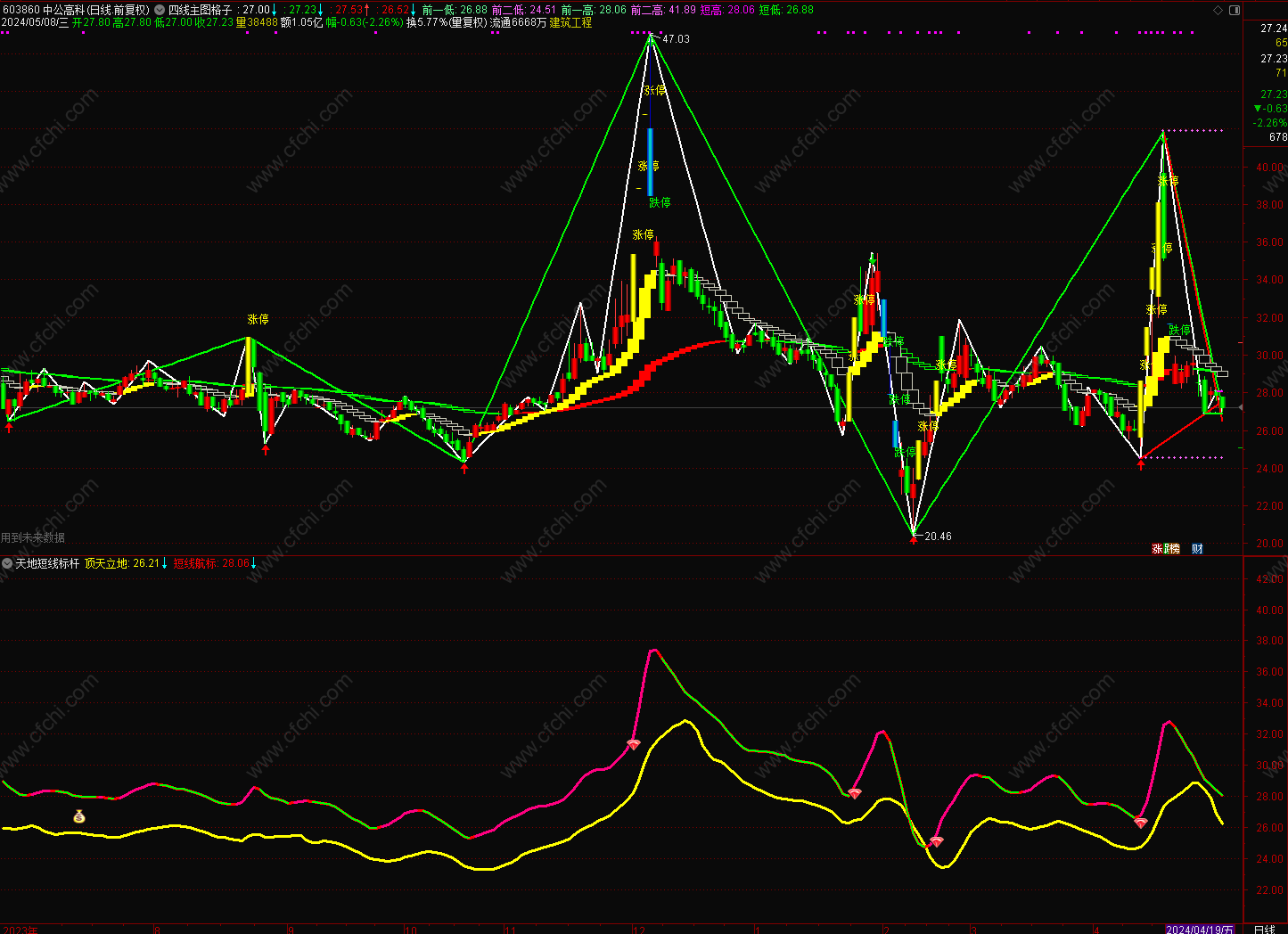Click the 前二高: 41.89 readout
Image resolution: width=1288 pixels, height=934 pixels.
click(663, 10)
